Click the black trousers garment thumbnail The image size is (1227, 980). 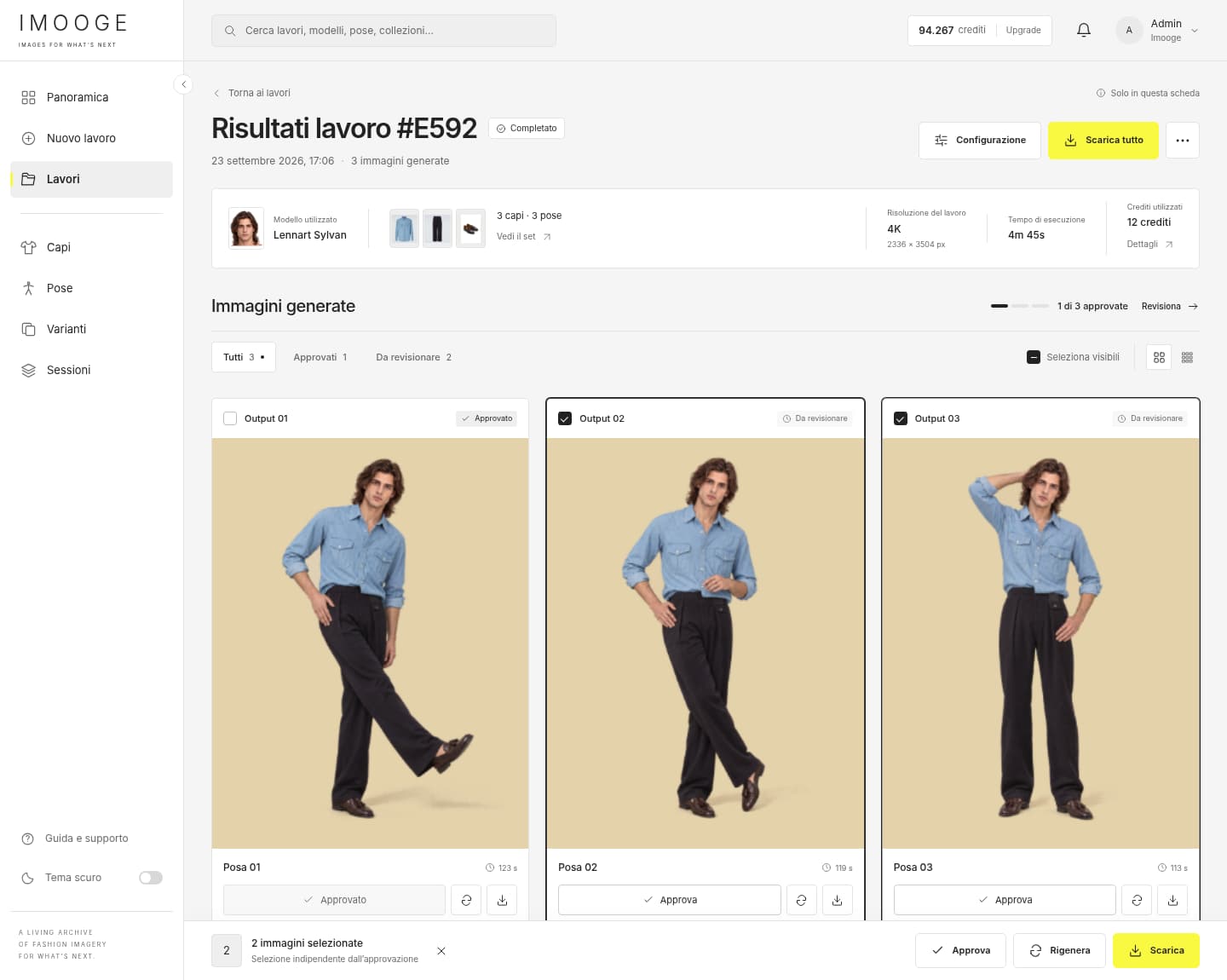click(x=437, y=228)
